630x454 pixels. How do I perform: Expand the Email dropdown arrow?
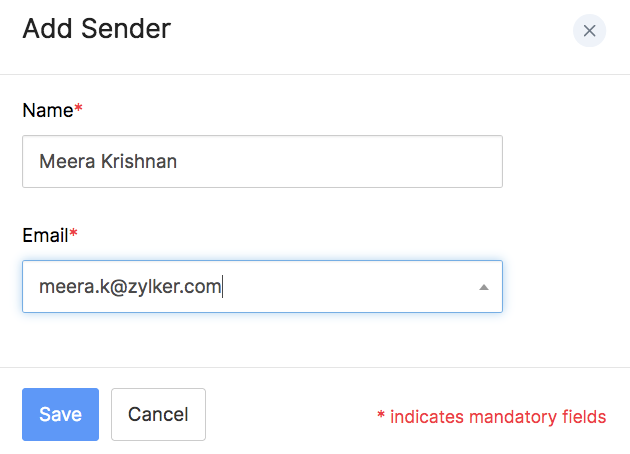[483, 287]
